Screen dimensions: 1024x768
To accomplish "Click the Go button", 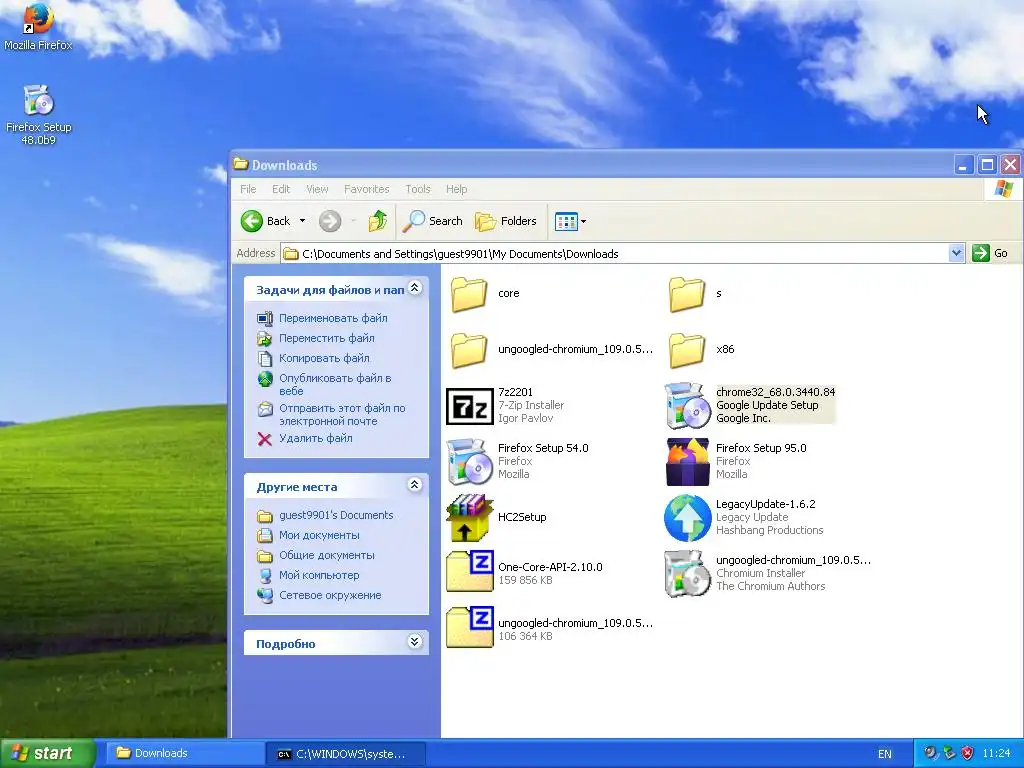I will tap(990, 253).
